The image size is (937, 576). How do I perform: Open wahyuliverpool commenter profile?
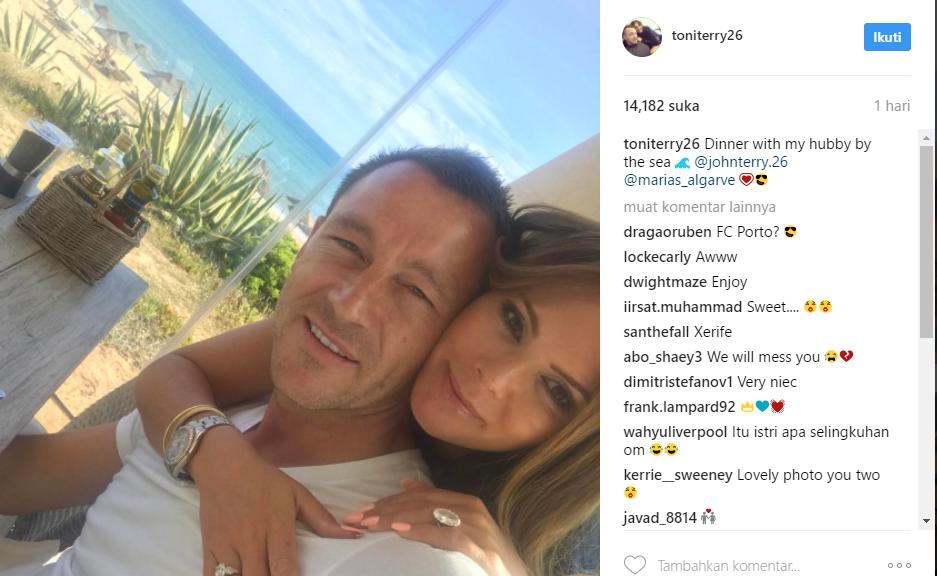(x=675, y=432)
